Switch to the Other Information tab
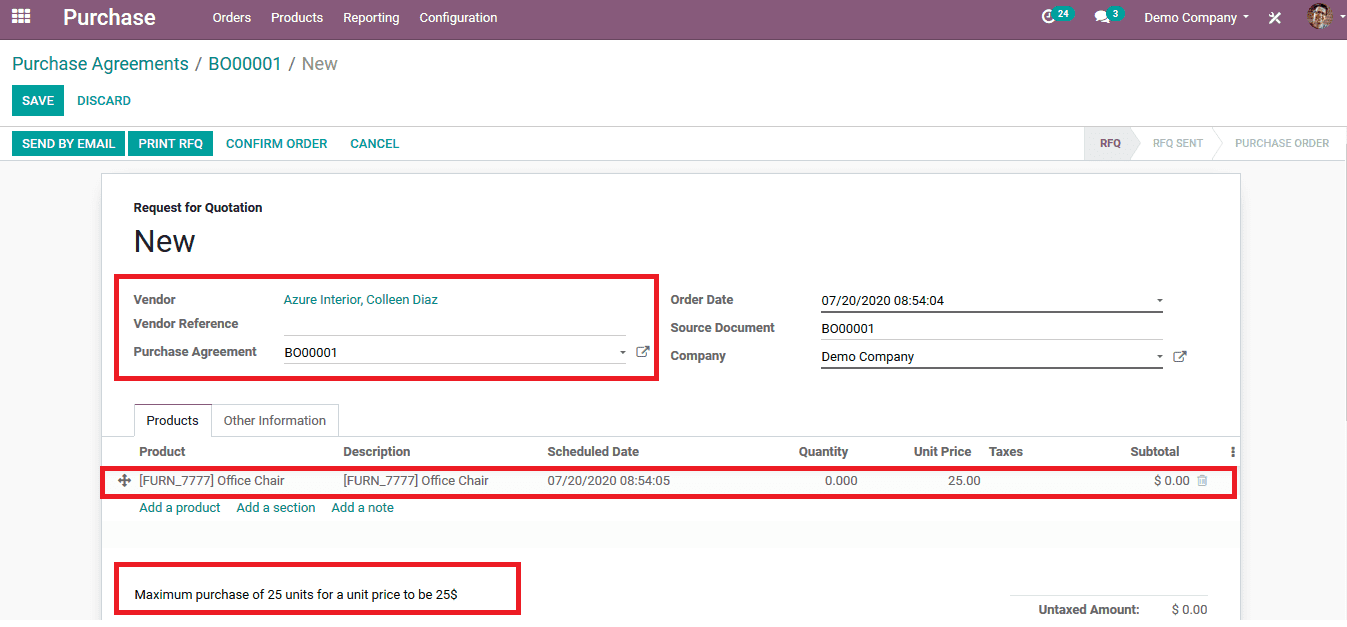Viewport: 1347px width, 627px height. click(x=275, y=421)
